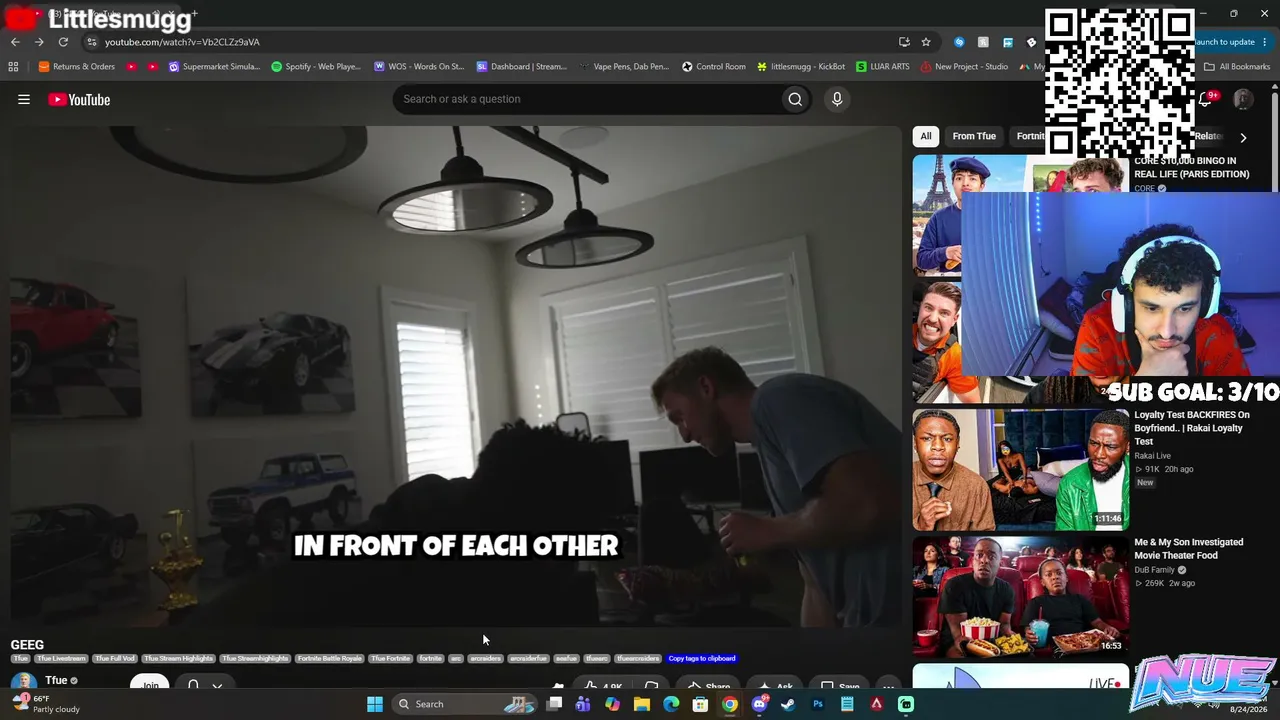Open the Control Room bookmark
This screenshot has width=1280, height=720.
point(714,67)
